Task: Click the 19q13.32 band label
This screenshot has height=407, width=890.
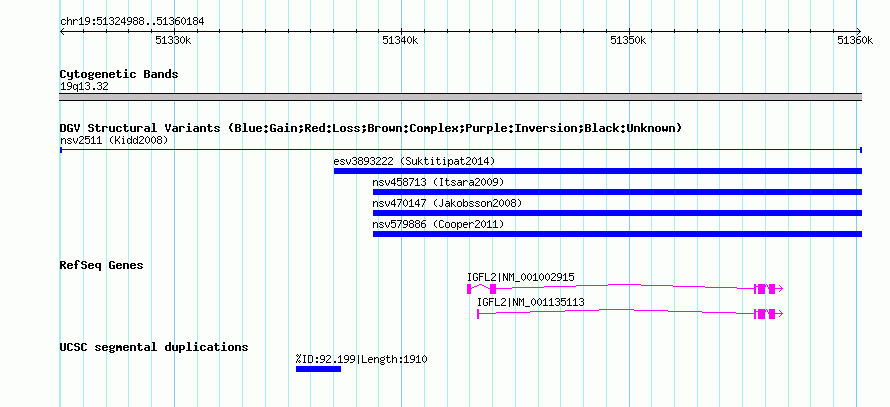Action: [84, 87]
